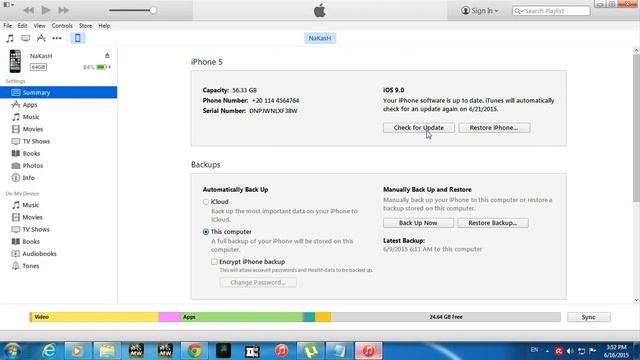Open the Apps library icon in toolbar
Viewport: 640px width, 360px height.
[41, 38]
